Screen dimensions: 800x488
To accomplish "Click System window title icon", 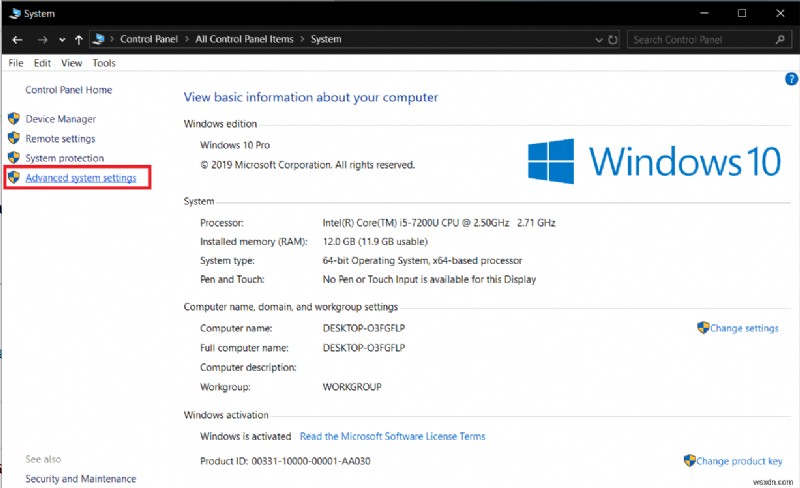I will (14, 13).
